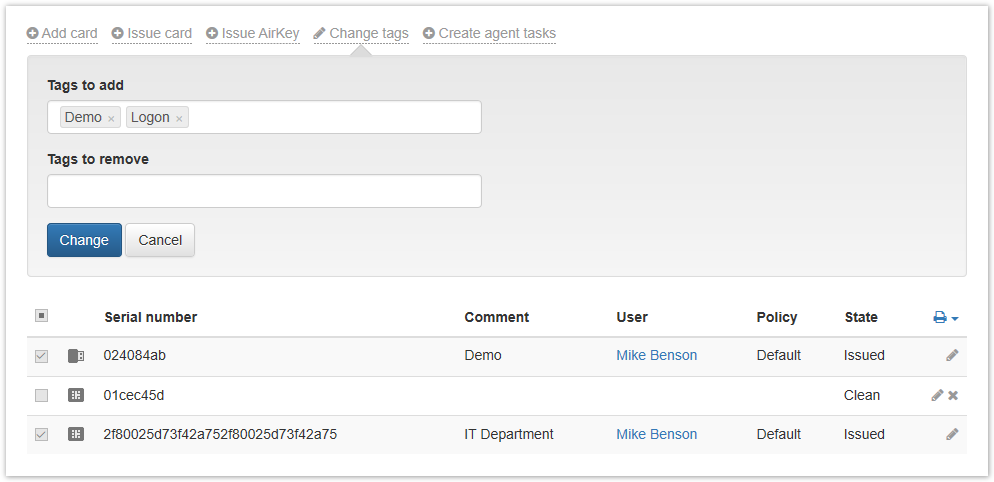Click the card type icon for 024084ab

(x=76, y=355)
